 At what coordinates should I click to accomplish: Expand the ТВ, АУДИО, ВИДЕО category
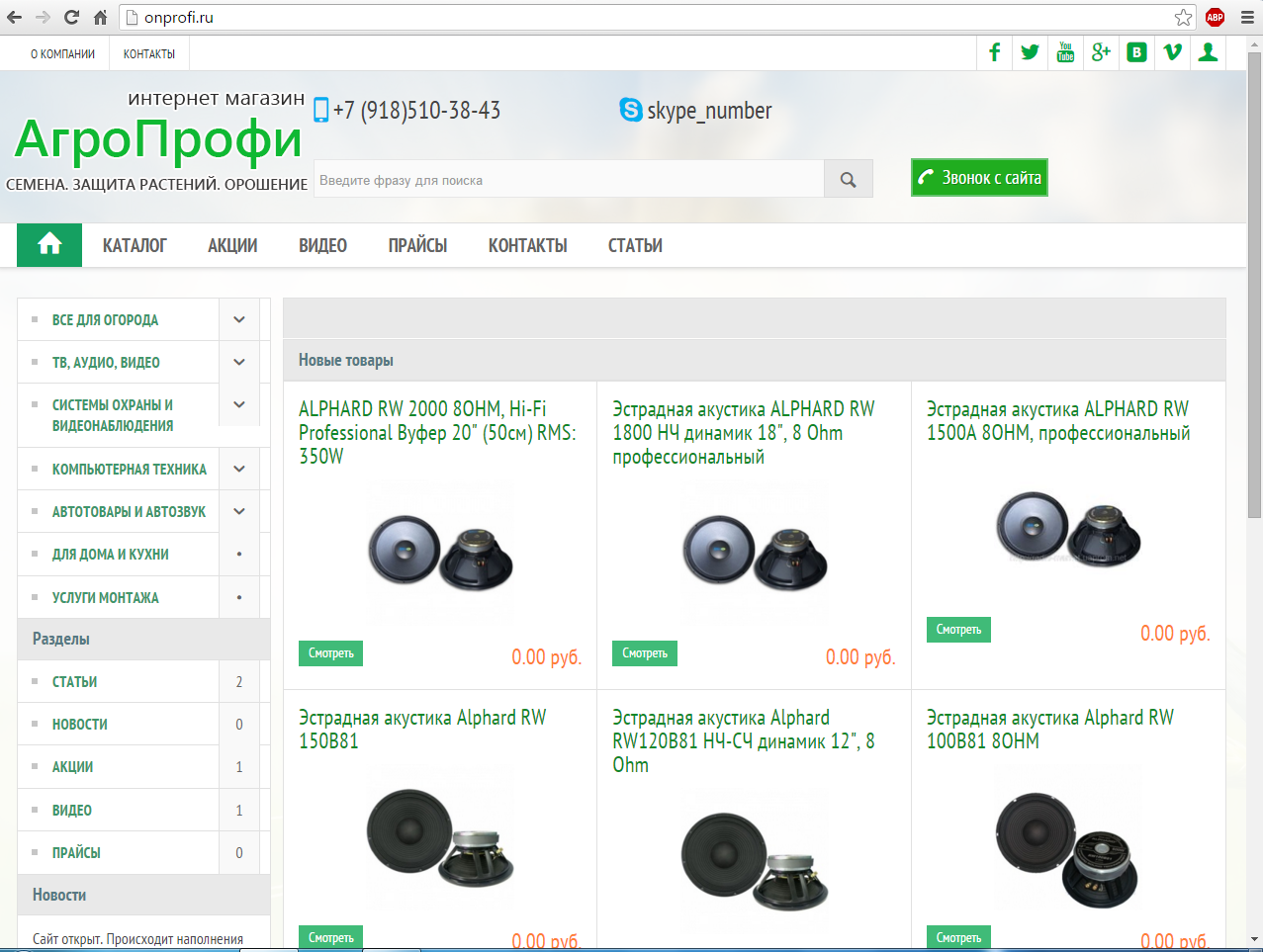(x=239, y=362)
